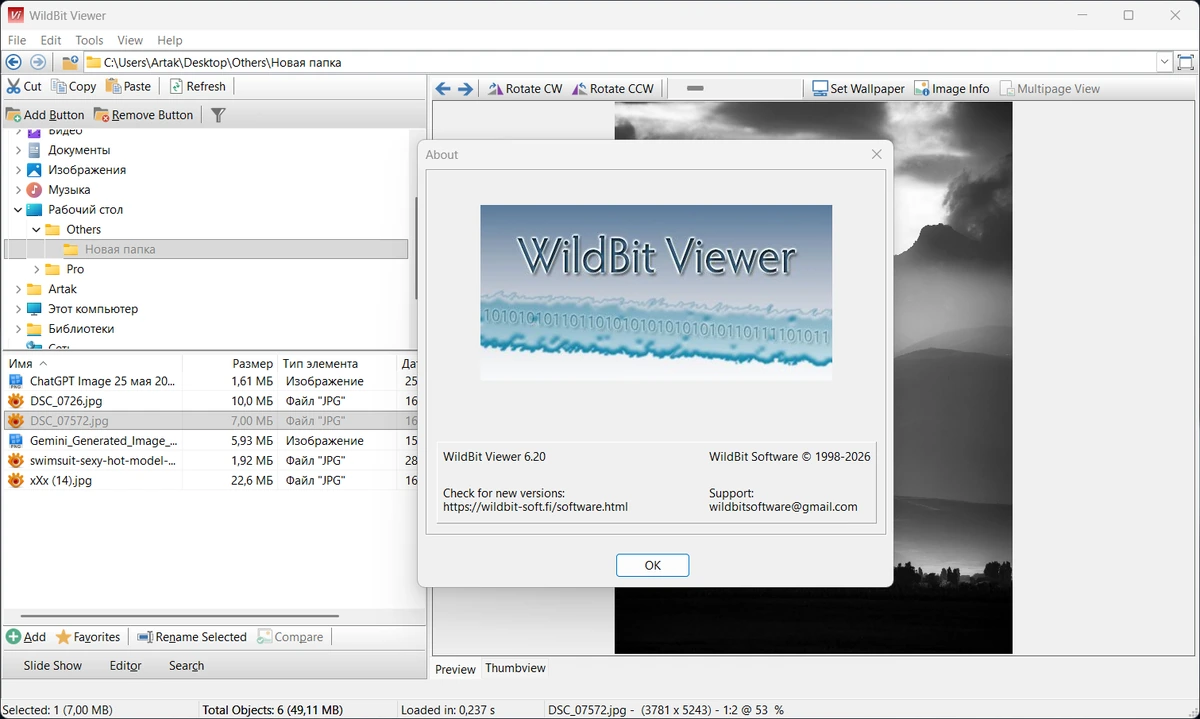Sort files by the Имя column header
The image size is (1200, 719).
coord(95,364)
